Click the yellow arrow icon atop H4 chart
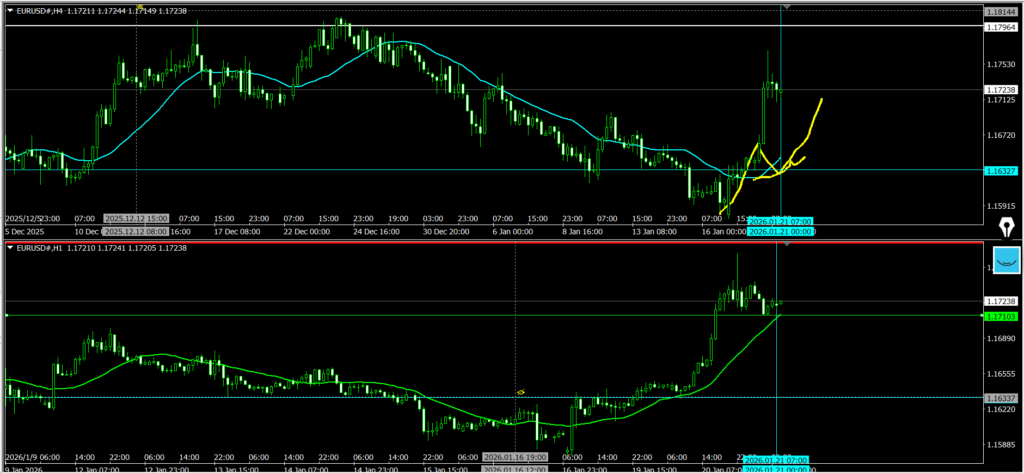Image resolution: width=1024 pixels, height=473 pixels. pyautogui.click(x=141, y=8)
